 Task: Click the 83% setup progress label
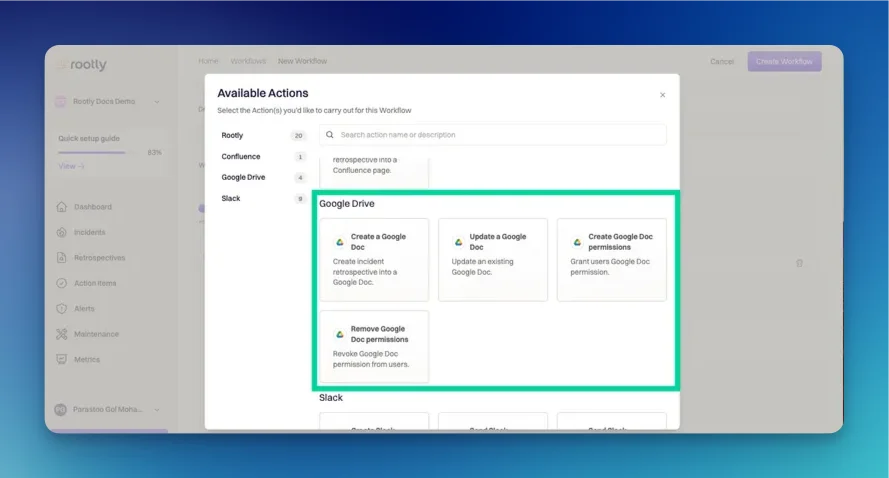click(154, 153)
